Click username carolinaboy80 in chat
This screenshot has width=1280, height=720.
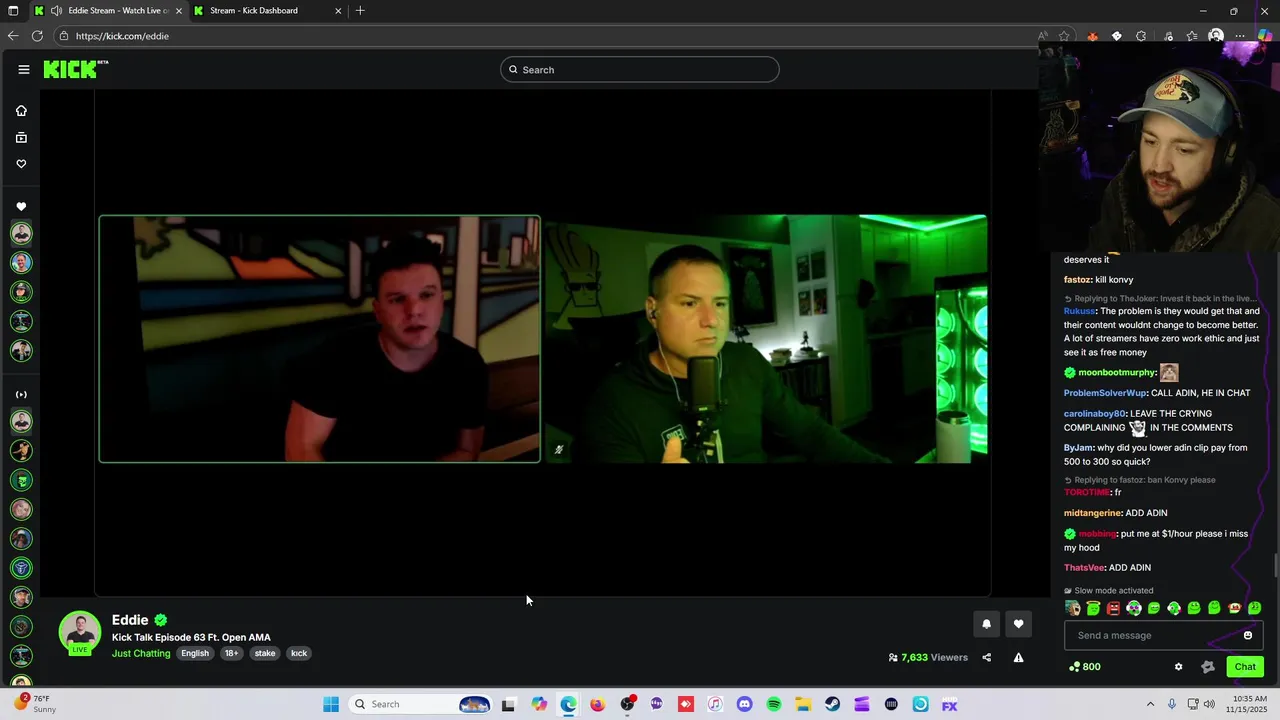1095,414
